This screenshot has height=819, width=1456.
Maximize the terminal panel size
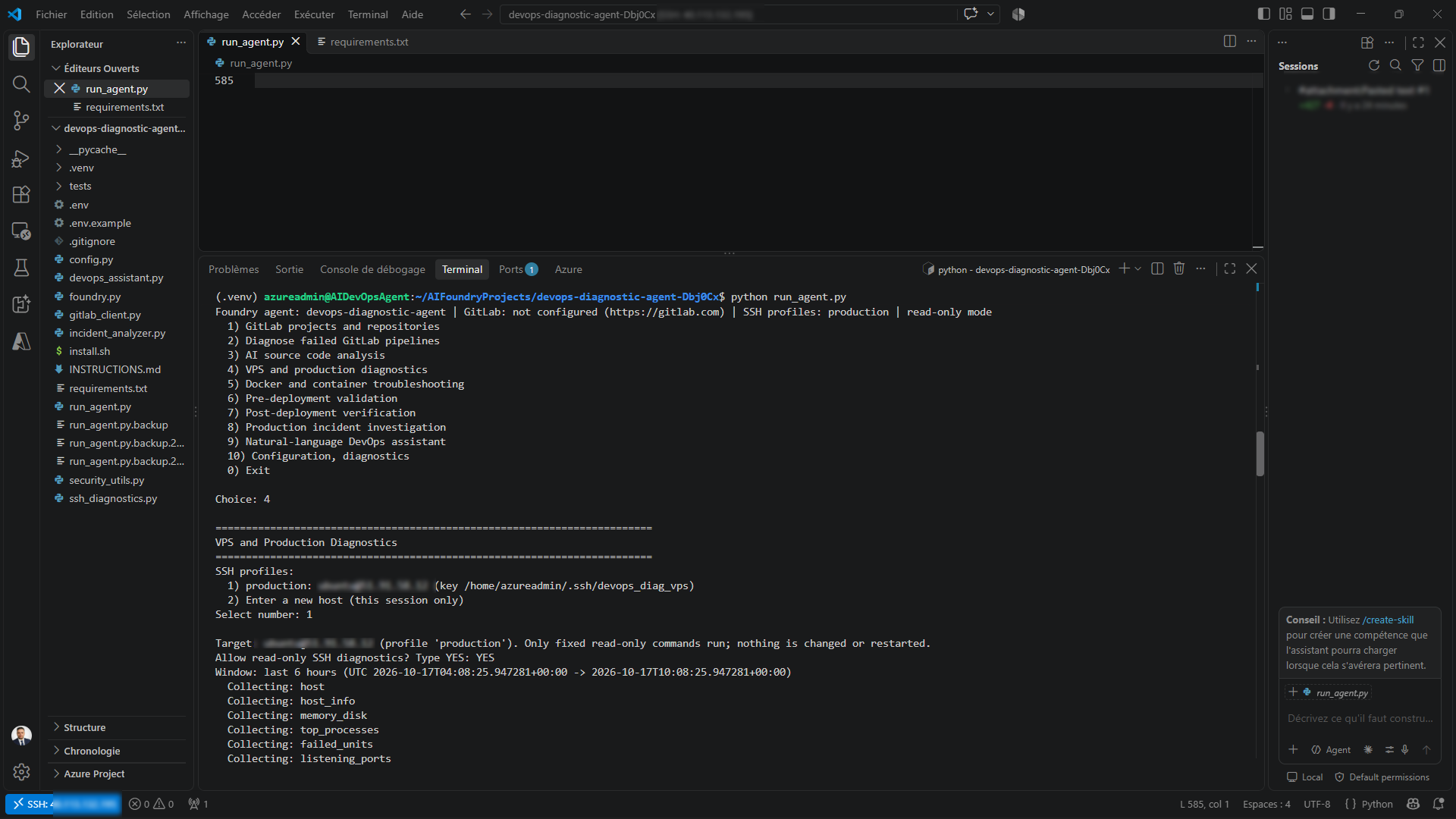[x=1229, y=268]
